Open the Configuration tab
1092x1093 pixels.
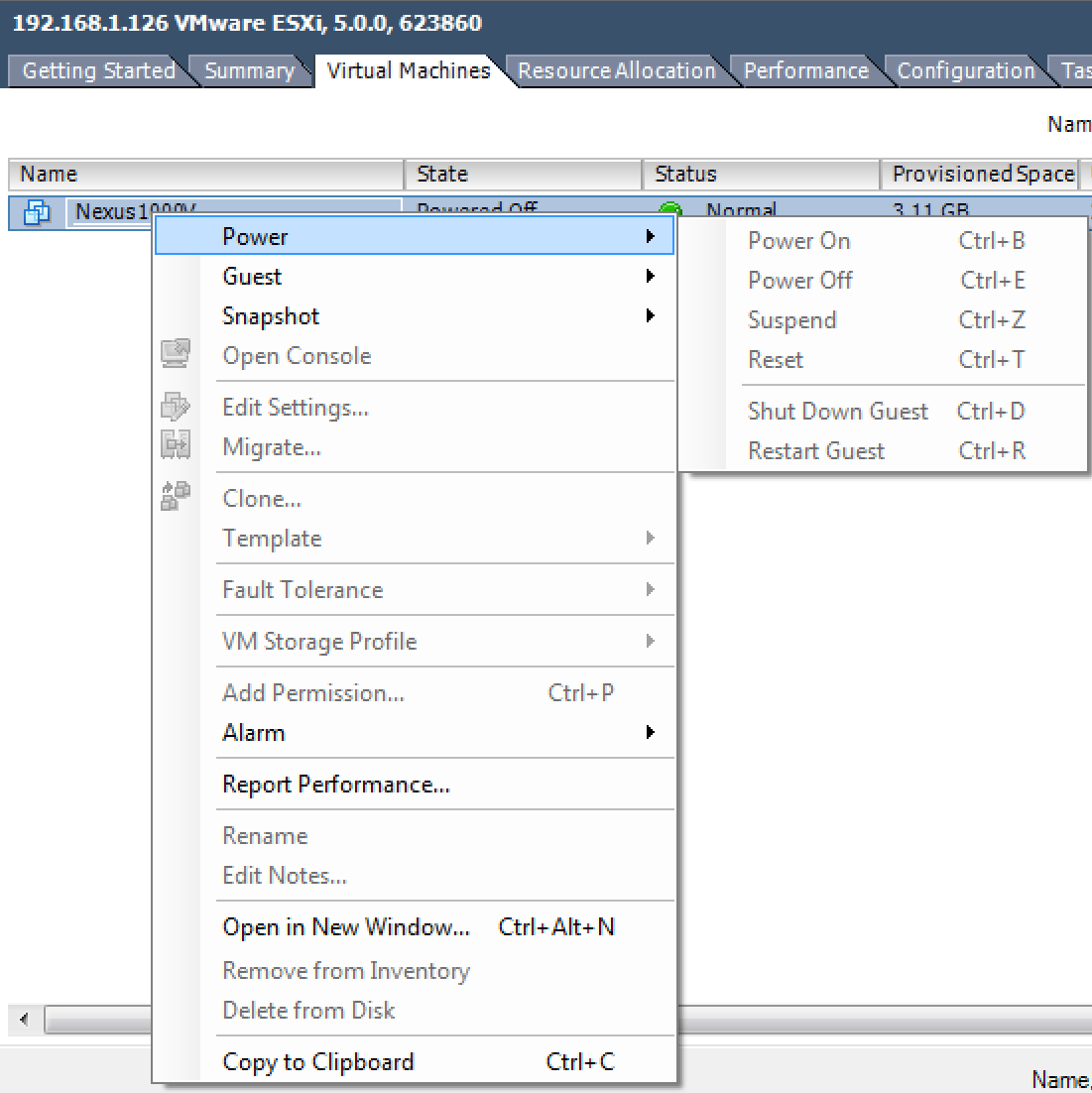click(966, 71)
